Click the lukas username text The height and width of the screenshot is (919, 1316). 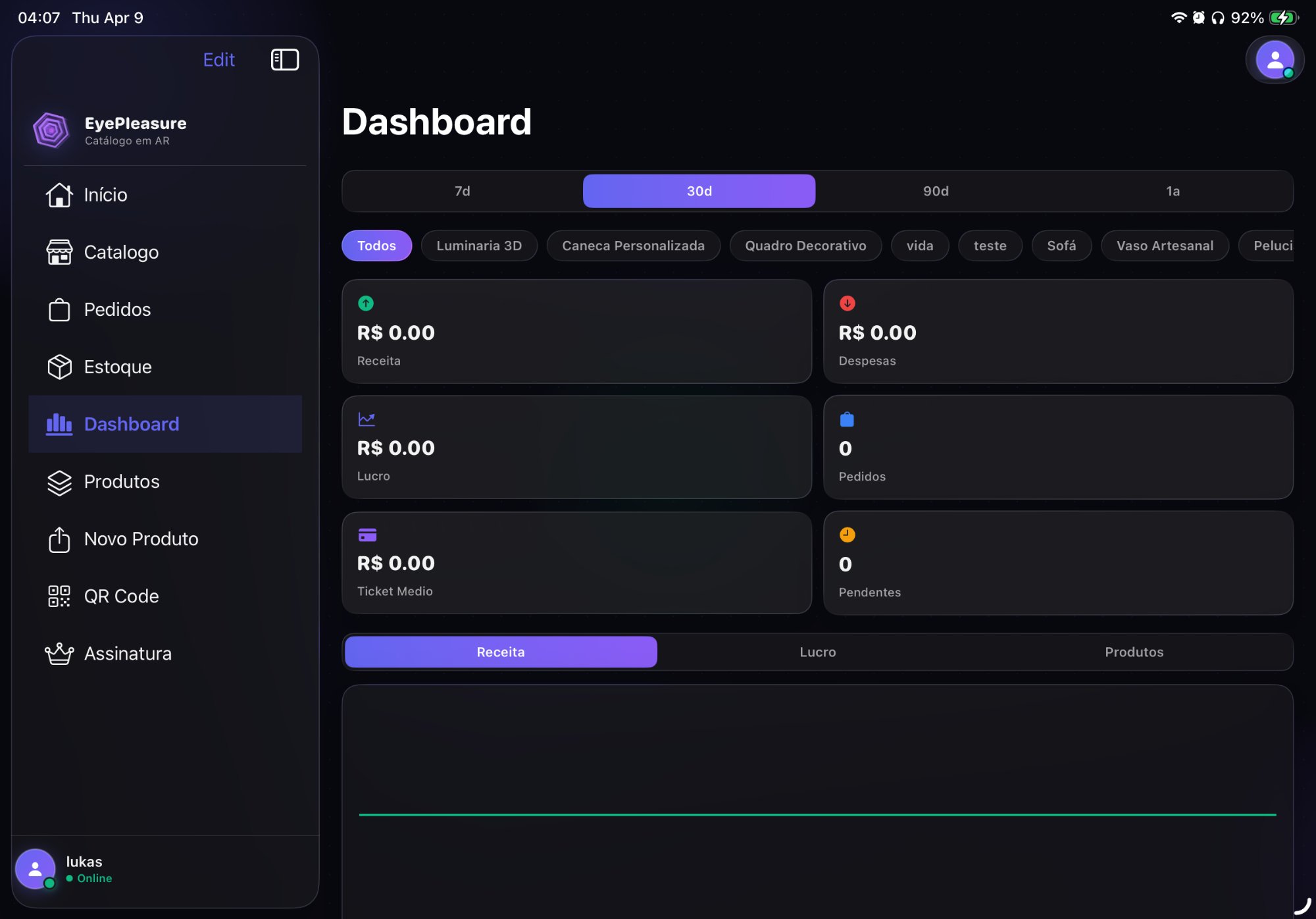(84, 862)
